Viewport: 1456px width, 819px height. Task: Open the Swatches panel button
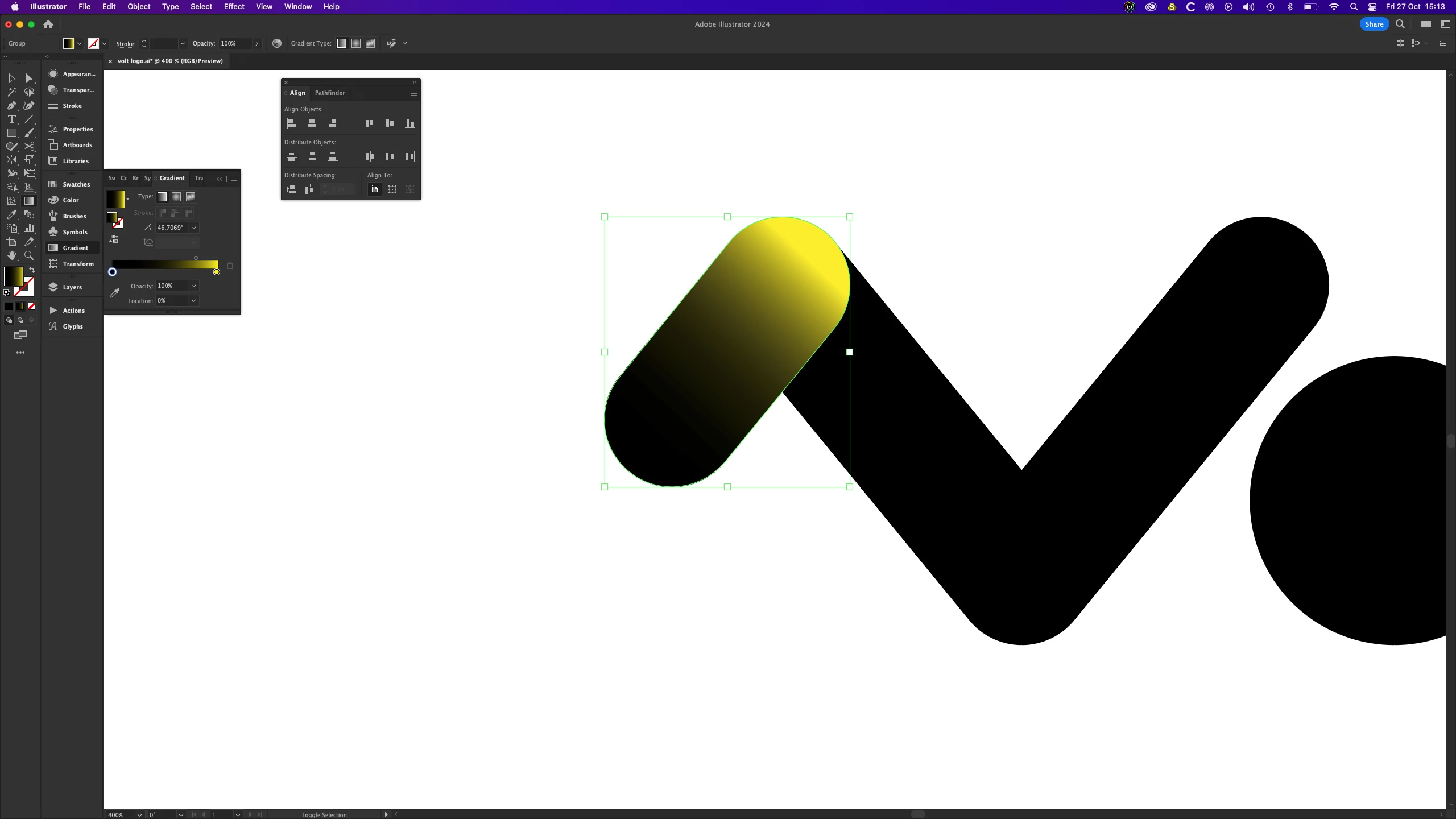coord(76,184)
